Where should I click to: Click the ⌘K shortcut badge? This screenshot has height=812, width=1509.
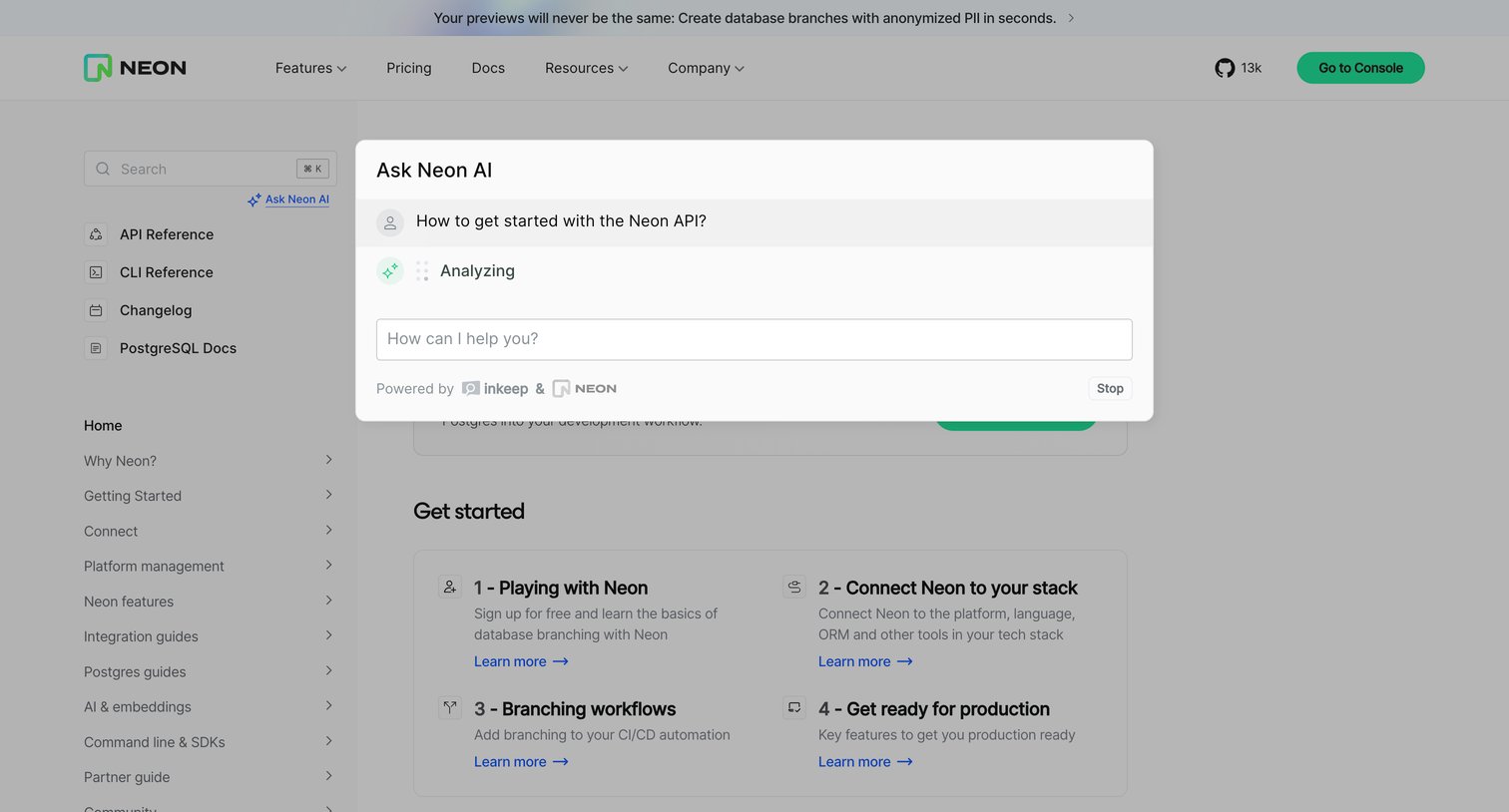pyautogui.click(x=312, y=169)
